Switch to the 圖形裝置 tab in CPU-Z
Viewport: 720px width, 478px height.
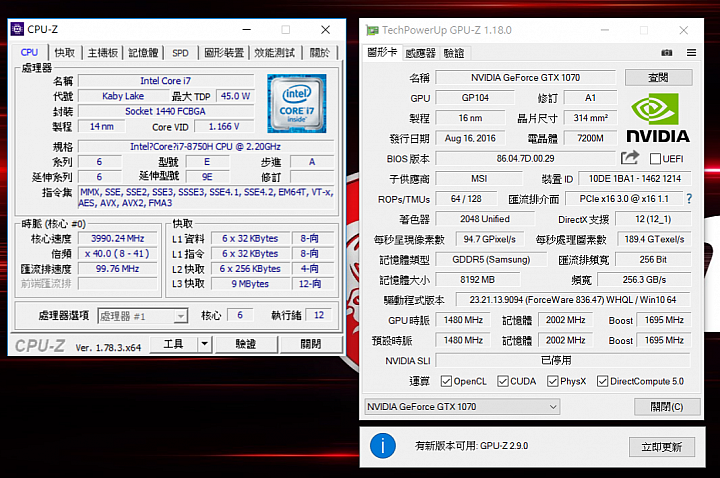pyautogui.click(x=224, y=53)
